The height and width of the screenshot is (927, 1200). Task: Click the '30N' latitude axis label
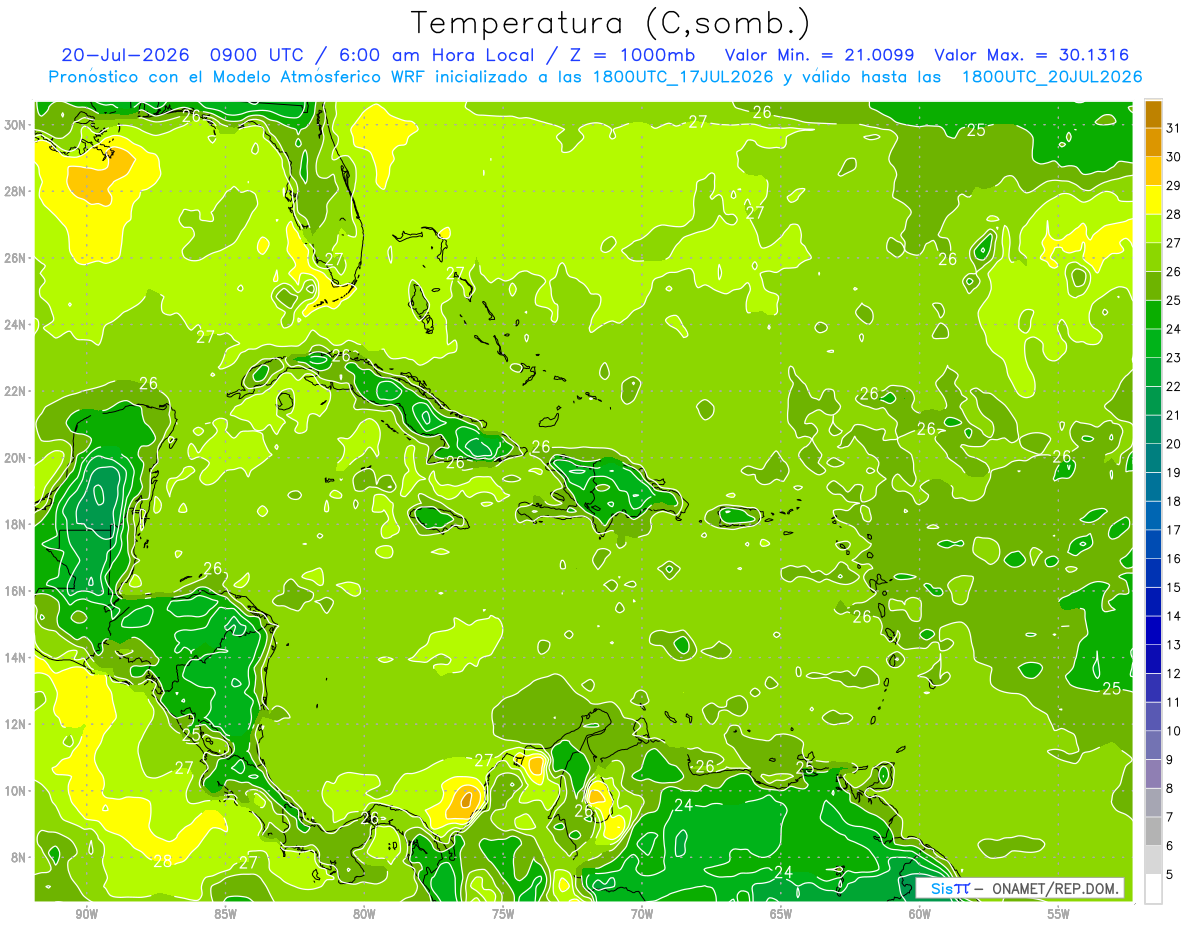[x=17, y=124]
